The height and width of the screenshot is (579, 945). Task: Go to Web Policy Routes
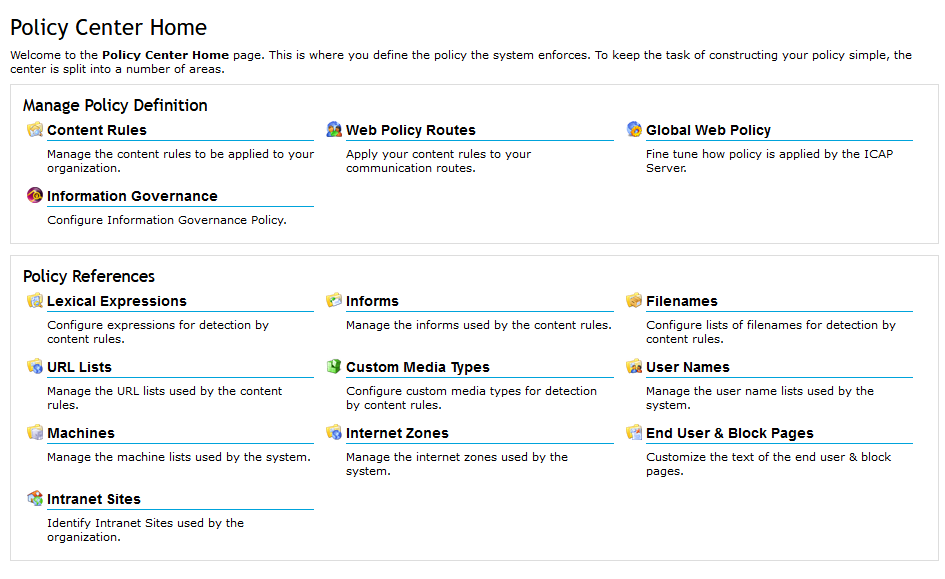click(x=410, y=130)
